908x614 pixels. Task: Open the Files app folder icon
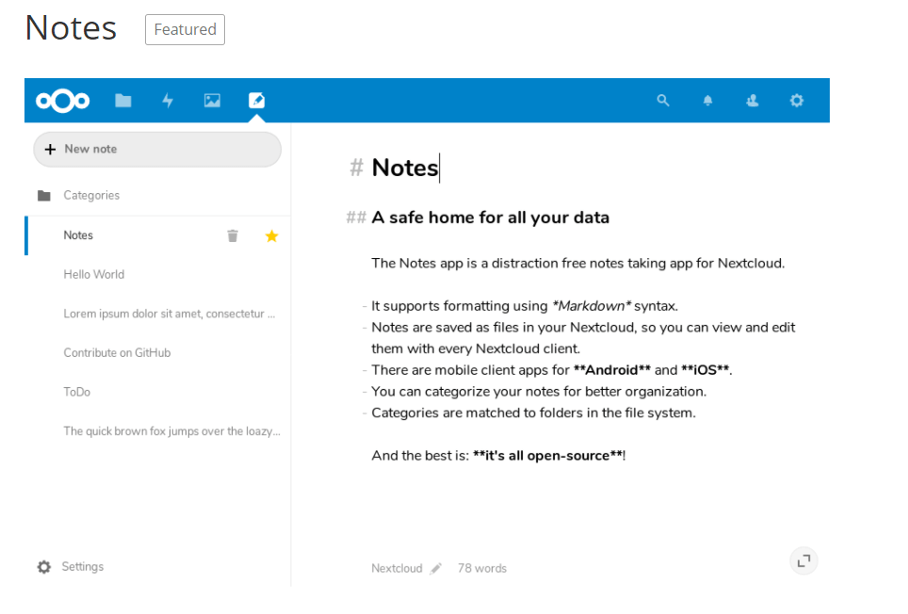pos(123,101)
